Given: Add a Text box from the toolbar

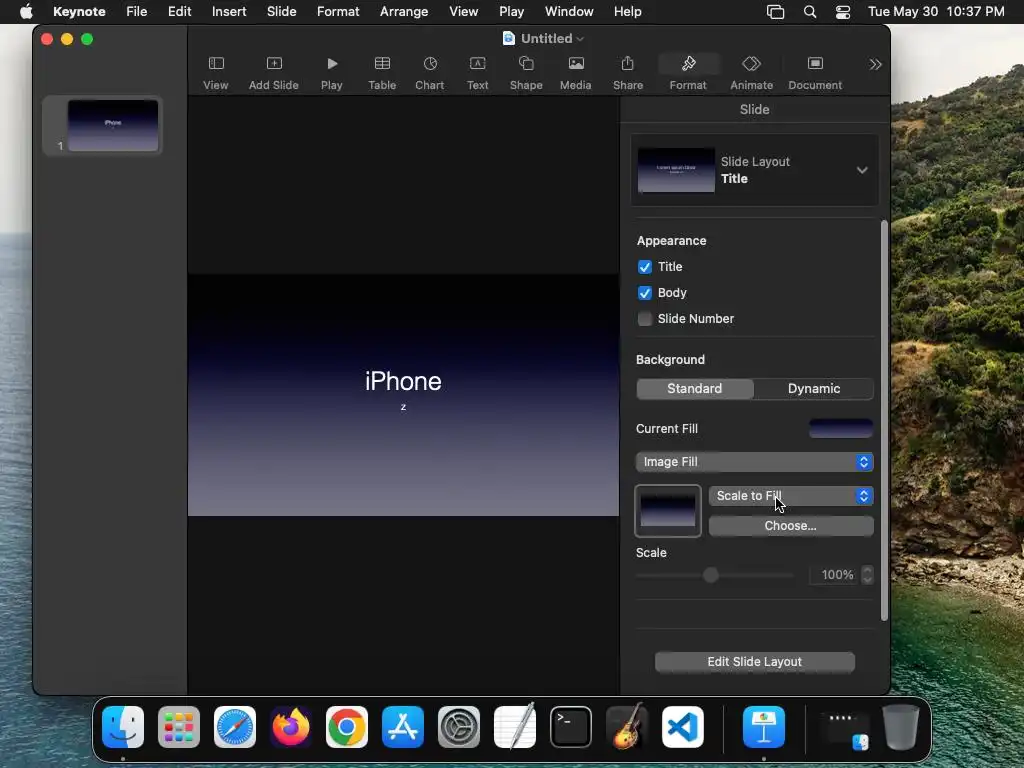Looking at the screenshot, I should point(477,72).
